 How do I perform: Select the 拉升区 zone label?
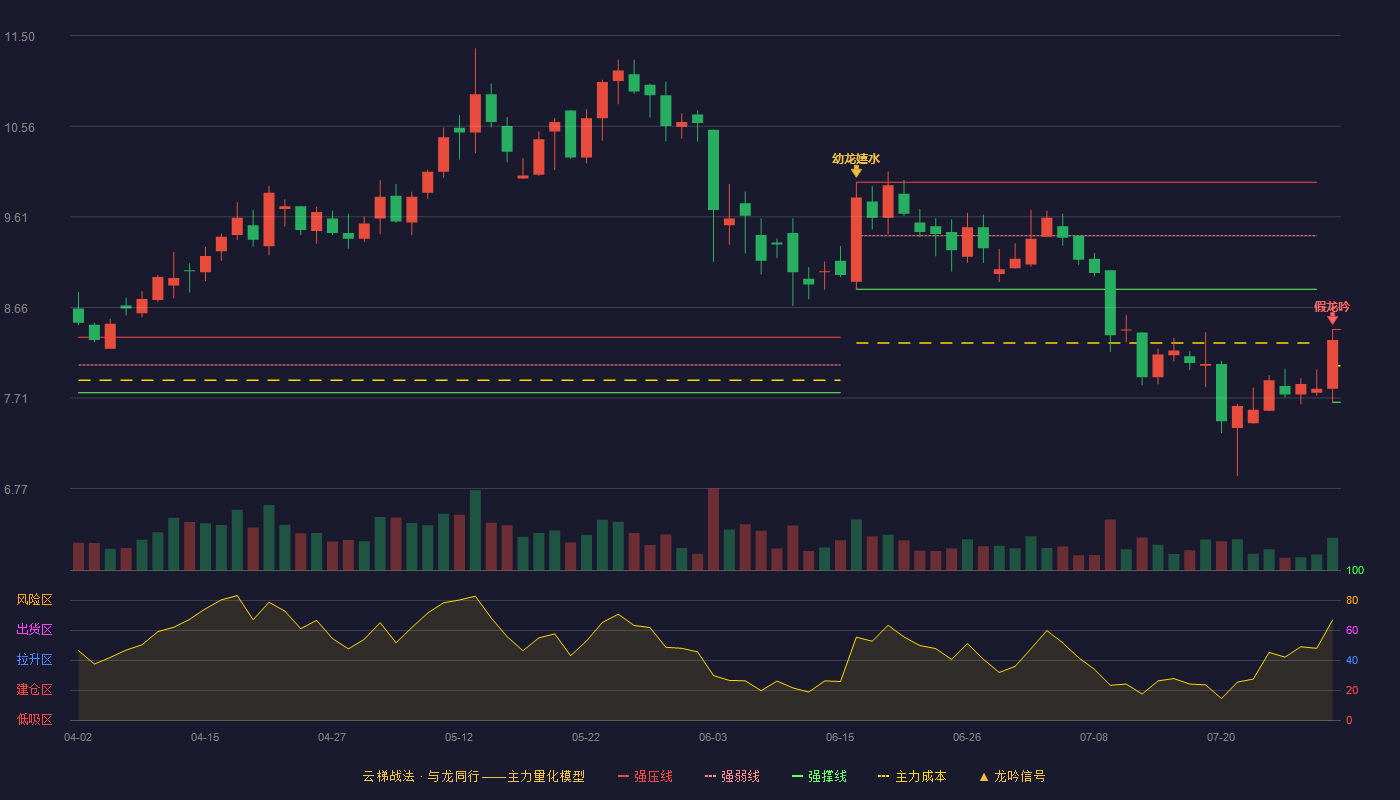(34, 660)
